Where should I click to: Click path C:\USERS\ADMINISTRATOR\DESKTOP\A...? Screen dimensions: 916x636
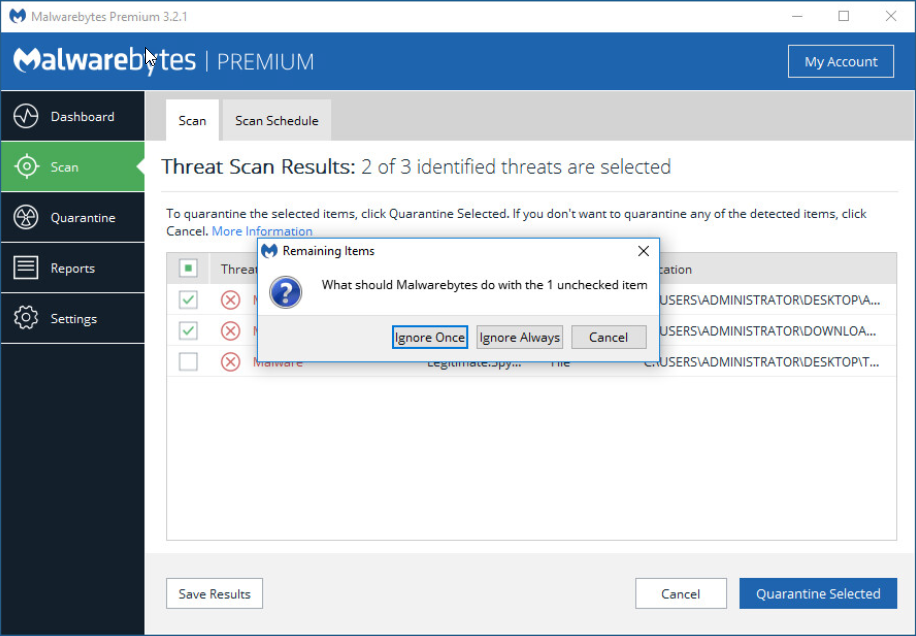click(769, 300)
